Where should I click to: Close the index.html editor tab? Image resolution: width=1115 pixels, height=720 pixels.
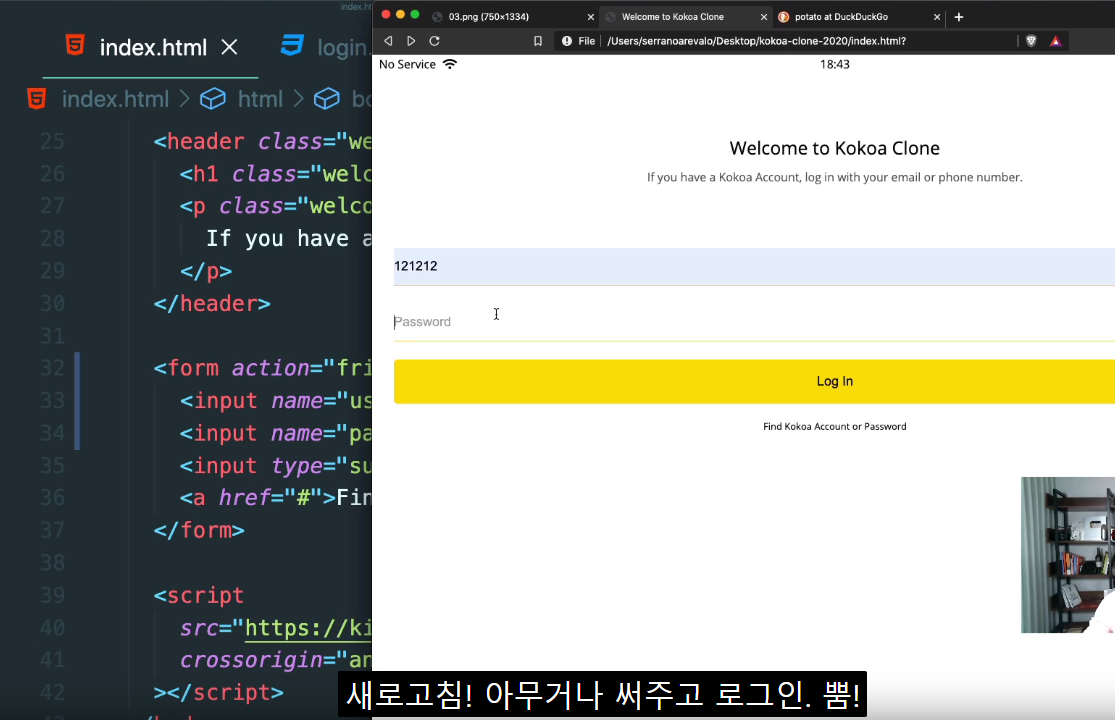point(229,48)
